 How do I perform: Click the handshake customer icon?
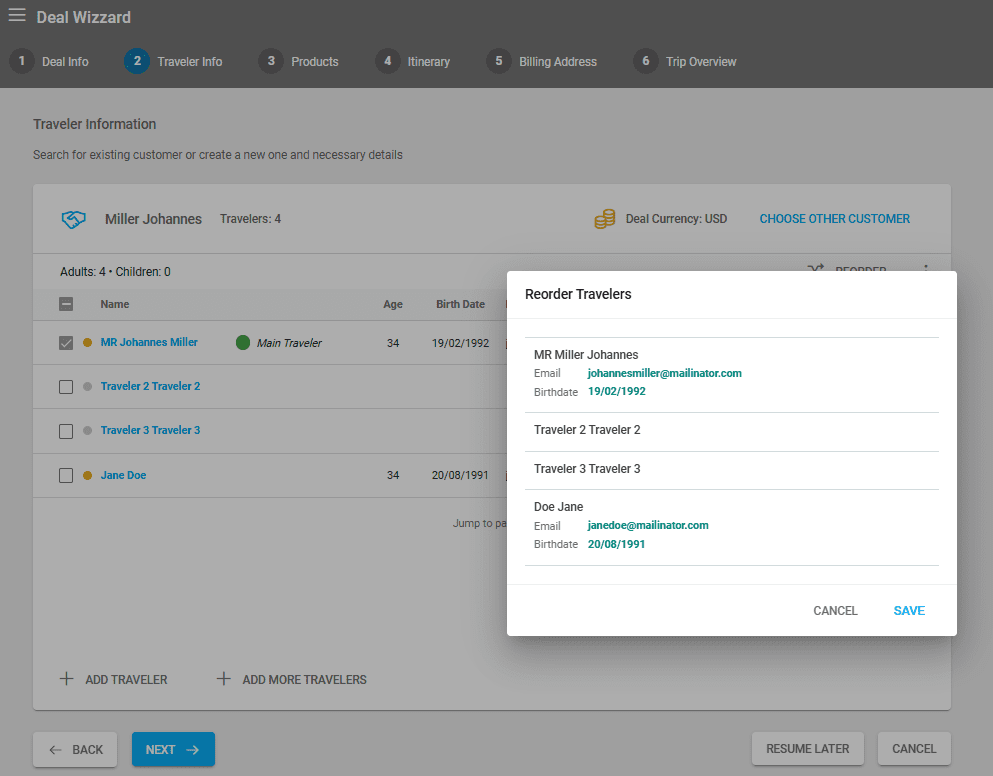tap(74, 219)
